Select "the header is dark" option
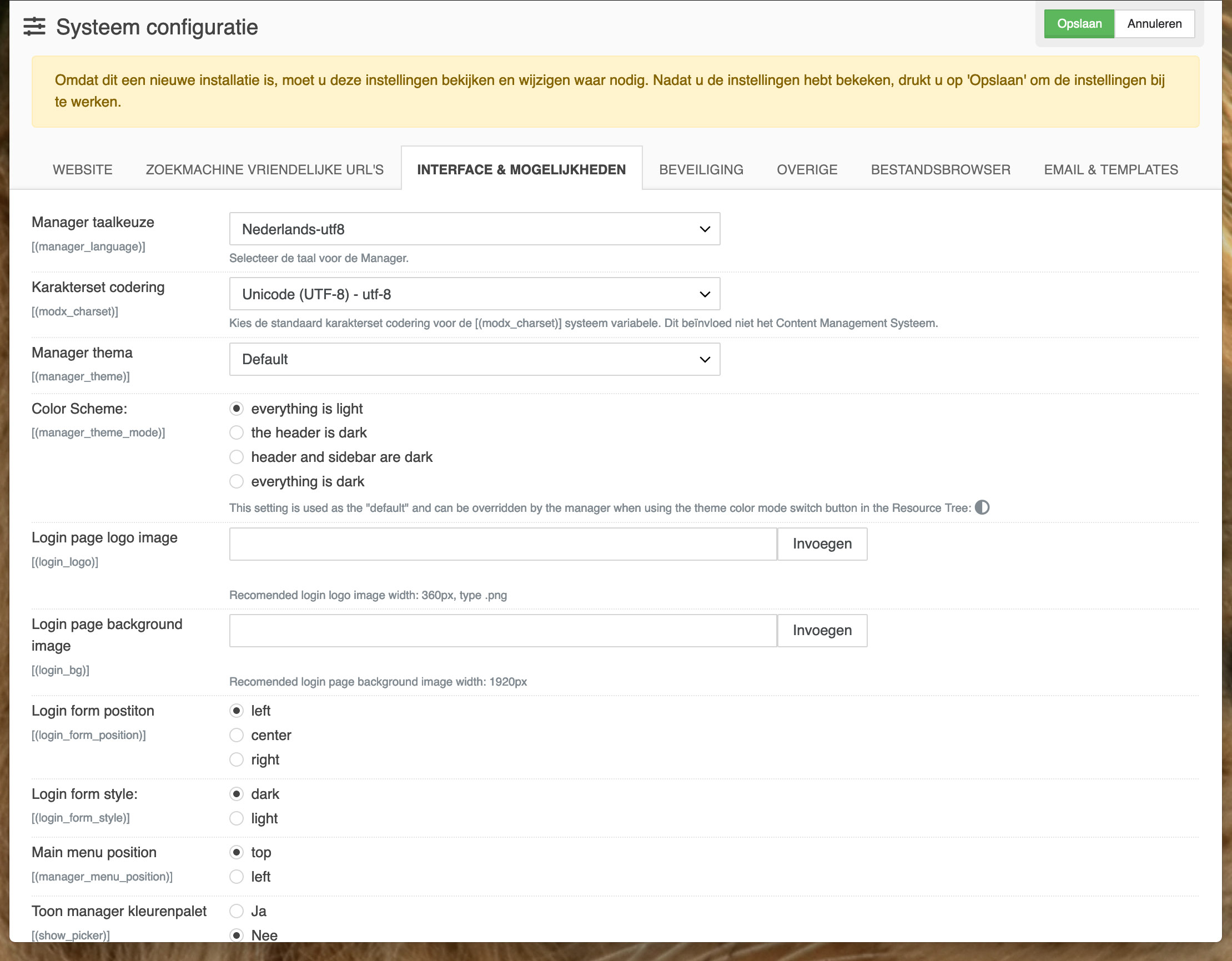 pos(237,432)
